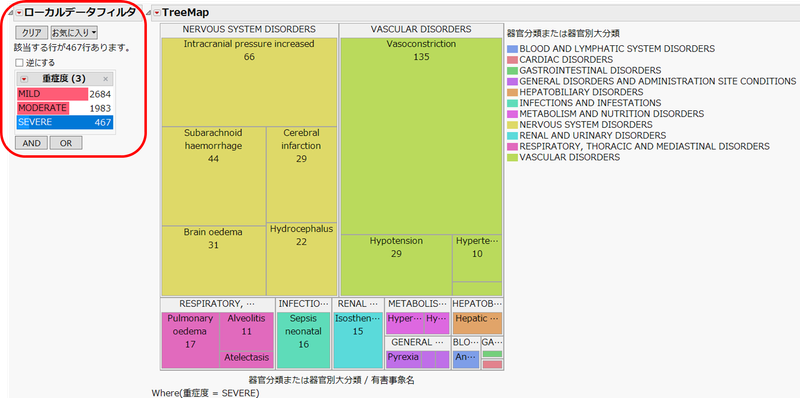Select the Subarachnoid haemorrhage tile

coord(213,176)
